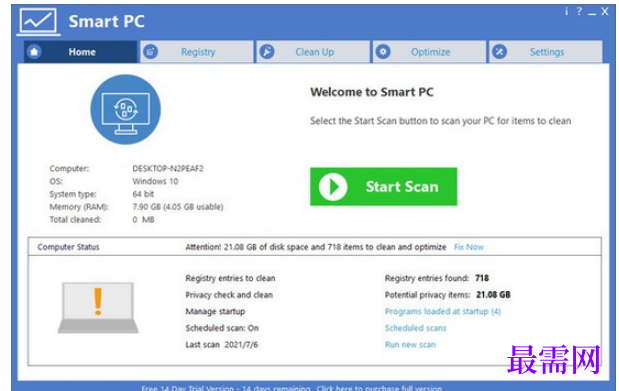Viewport: 619px width, 391px height.
Task: Click the Settings tab tools icon
Action: point(499,52)
